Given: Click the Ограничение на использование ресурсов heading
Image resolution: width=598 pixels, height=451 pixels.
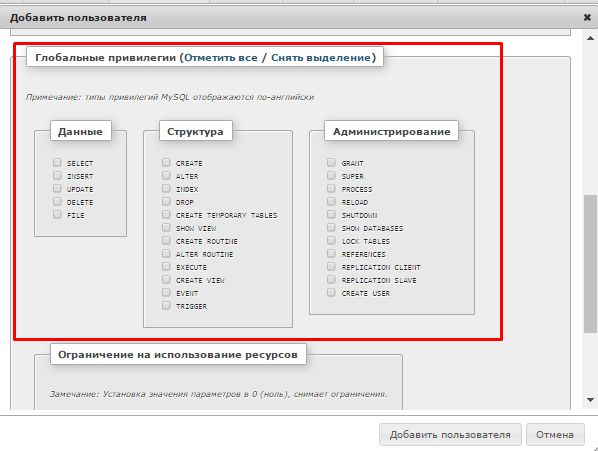Looking at the screenshot, I should [x=178, y=355].
